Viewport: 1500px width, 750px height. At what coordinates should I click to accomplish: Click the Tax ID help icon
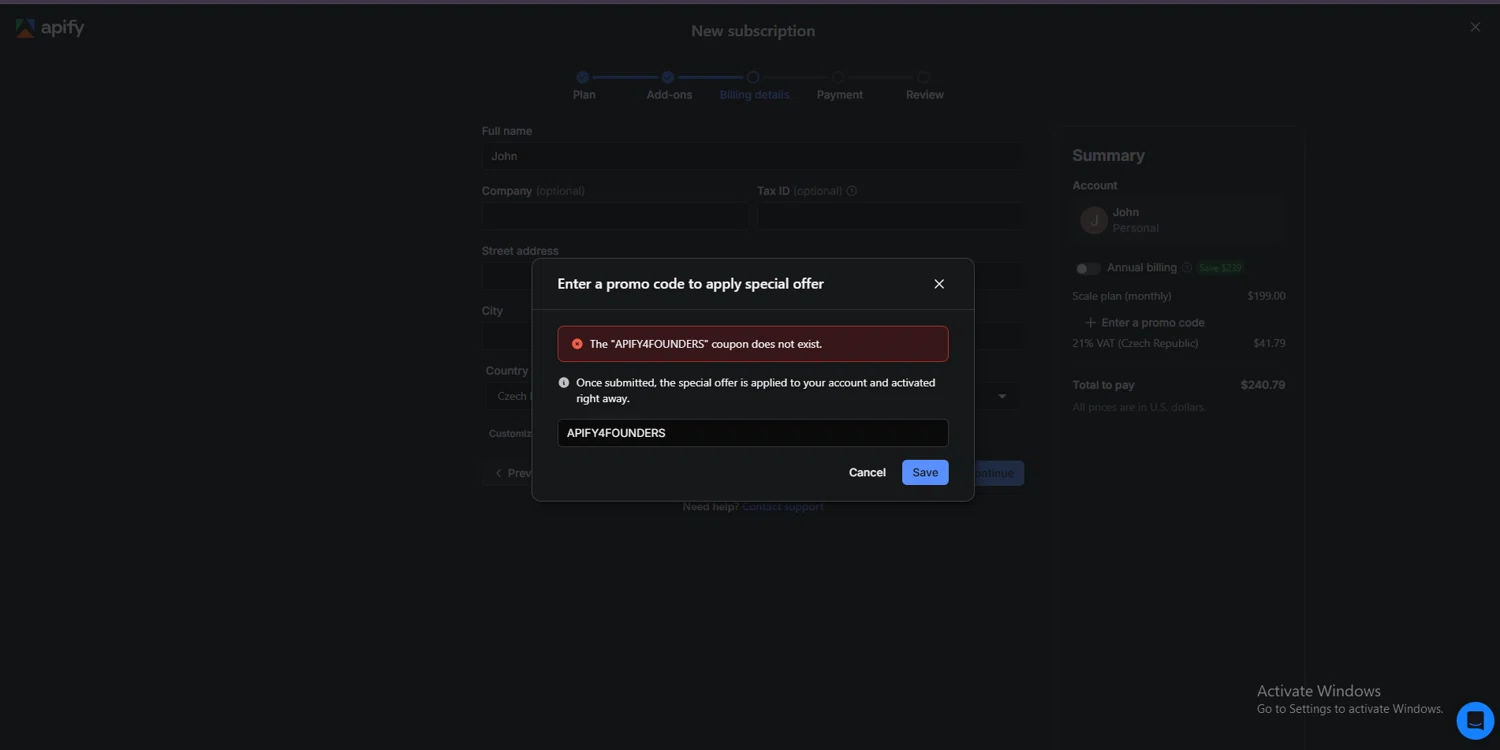[x=852, y=191]
